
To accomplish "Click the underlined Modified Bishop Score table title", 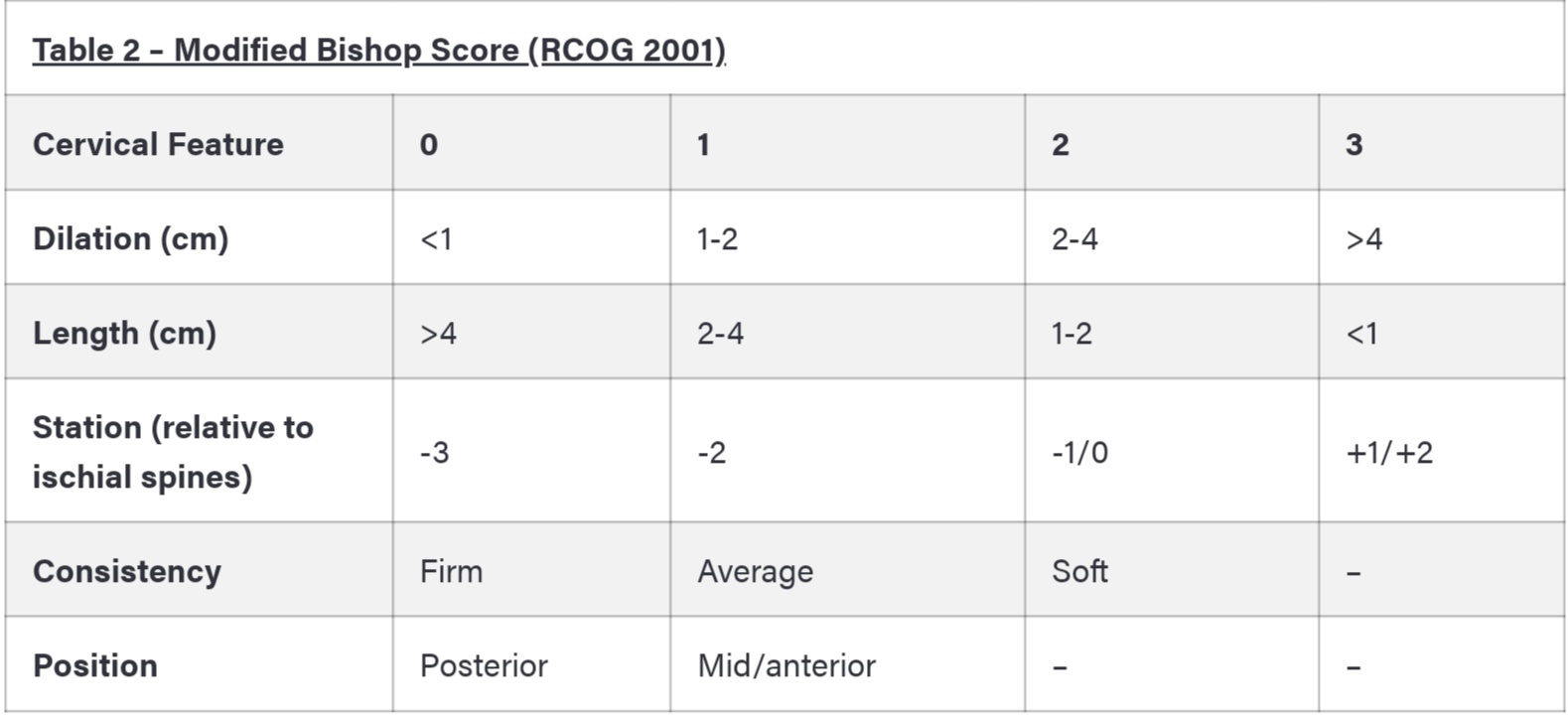I will tap(378, 51).
